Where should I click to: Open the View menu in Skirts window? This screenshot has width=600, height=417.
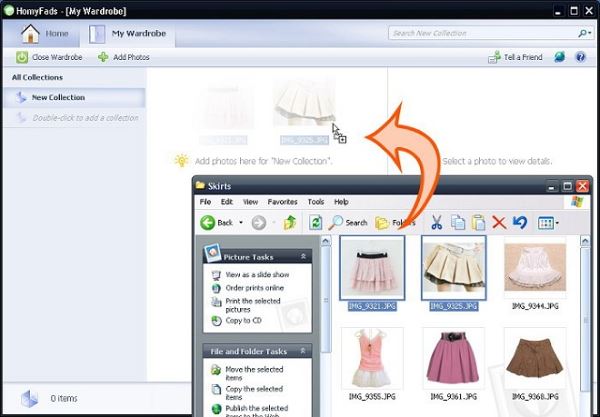point(250,202)
